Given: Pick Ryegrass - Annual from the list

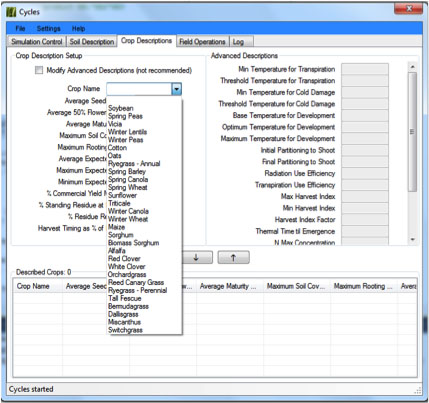Looking at the screenshot, I should pos(134,164).
